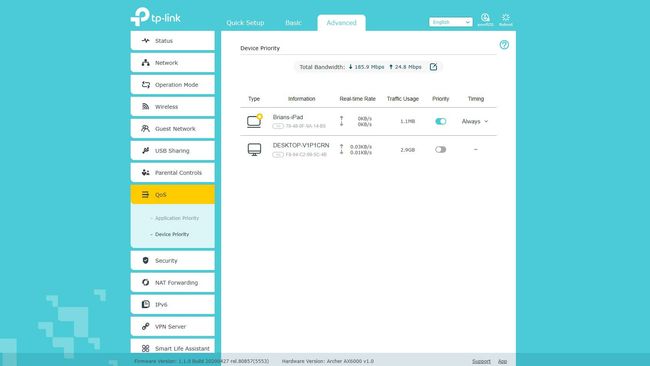650x366 pixels.
Task: Open Security section in sidebar
Action: (x=172, y=260)
